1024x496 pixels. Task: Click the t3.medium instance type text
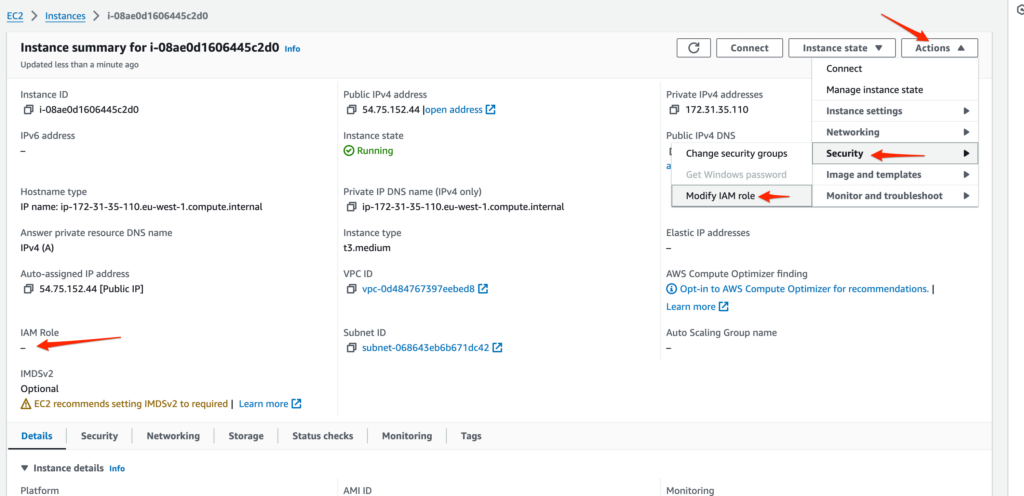point(367,247)
